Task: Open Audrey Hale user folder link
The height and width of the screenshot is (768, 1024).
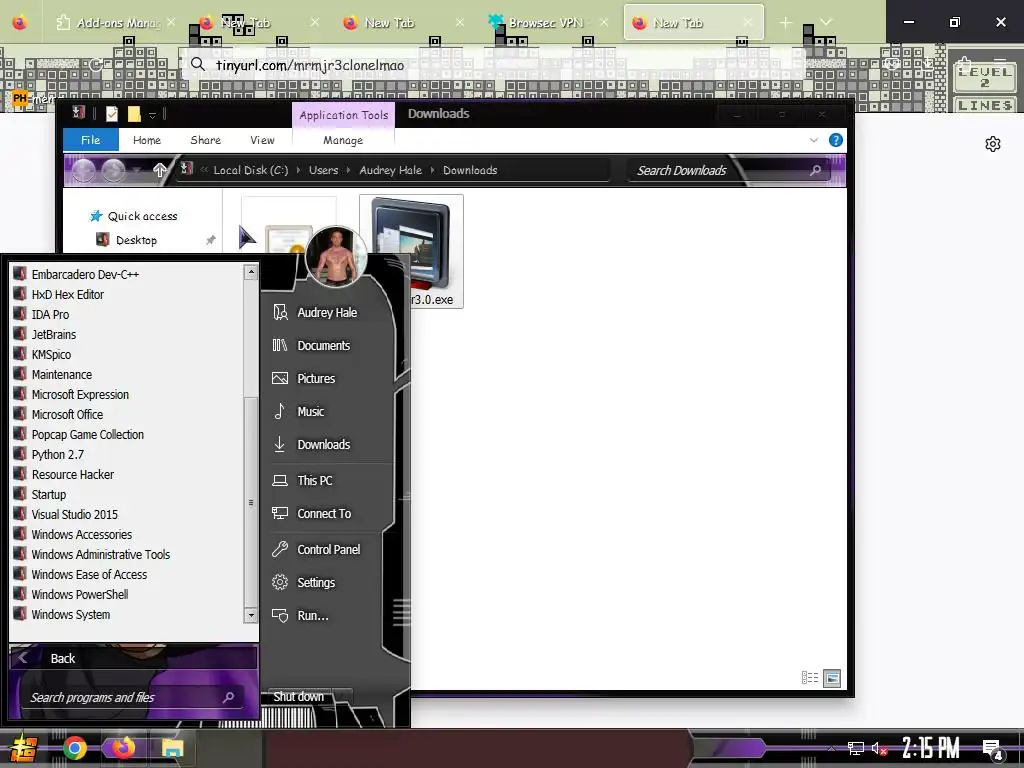Action: [327, 313]
